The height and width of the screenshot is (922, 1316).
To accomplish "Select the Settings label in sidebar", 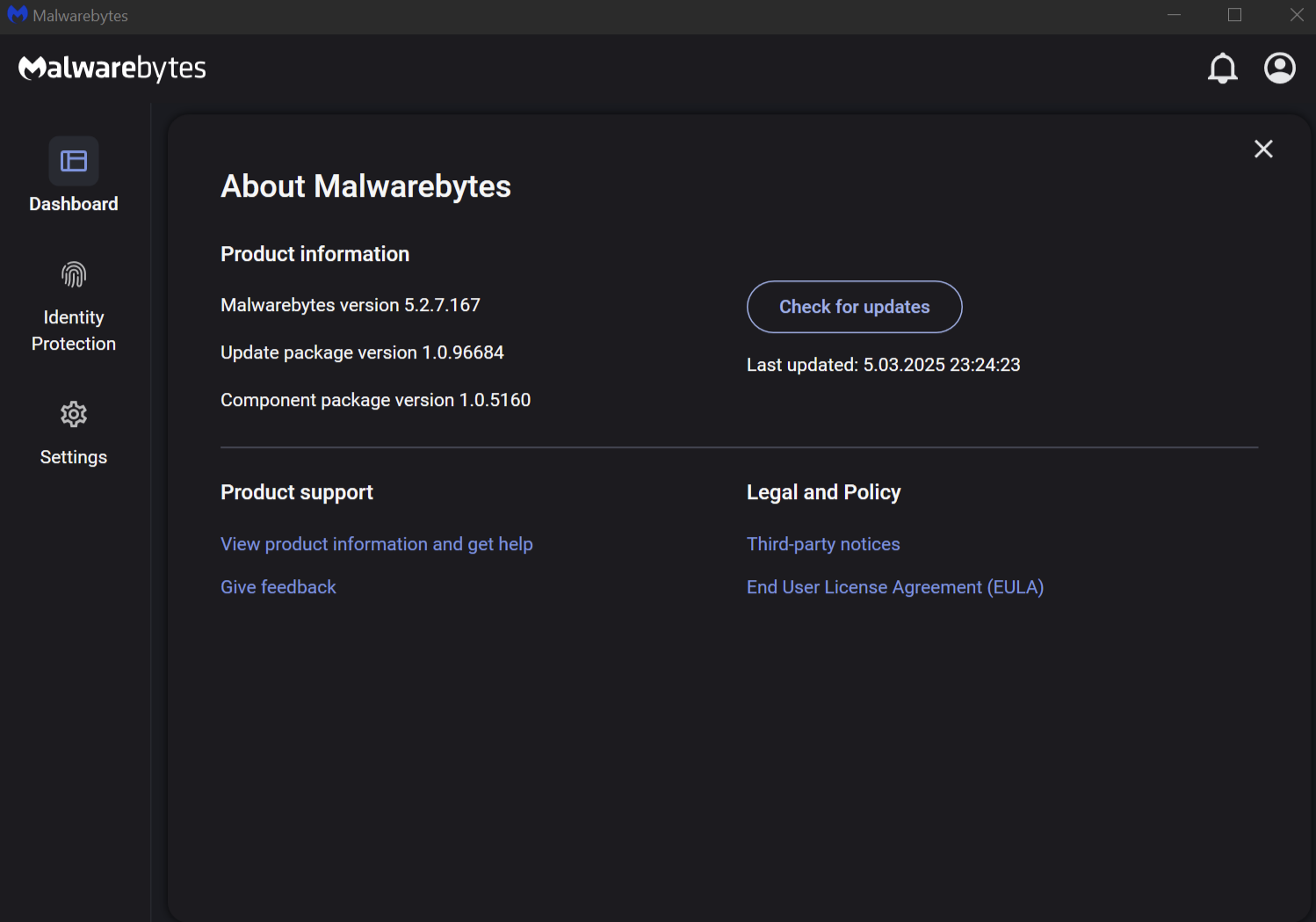I will pos(74,457).
